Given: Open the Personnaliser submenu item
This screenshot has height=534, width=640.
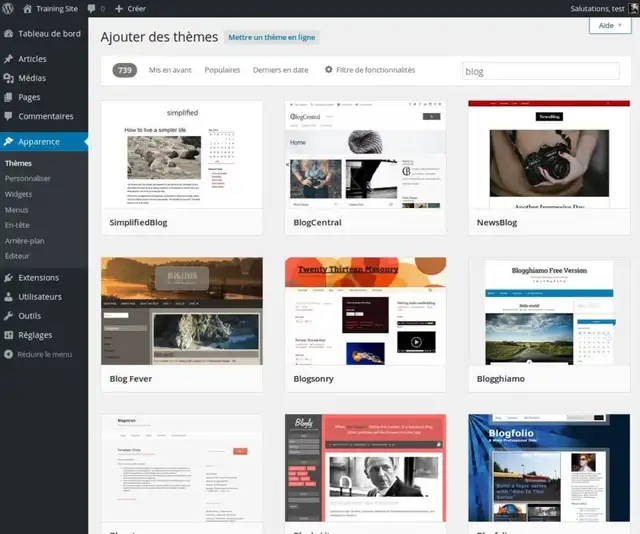Looking at the screenshot, I should [x=28, y=178].
